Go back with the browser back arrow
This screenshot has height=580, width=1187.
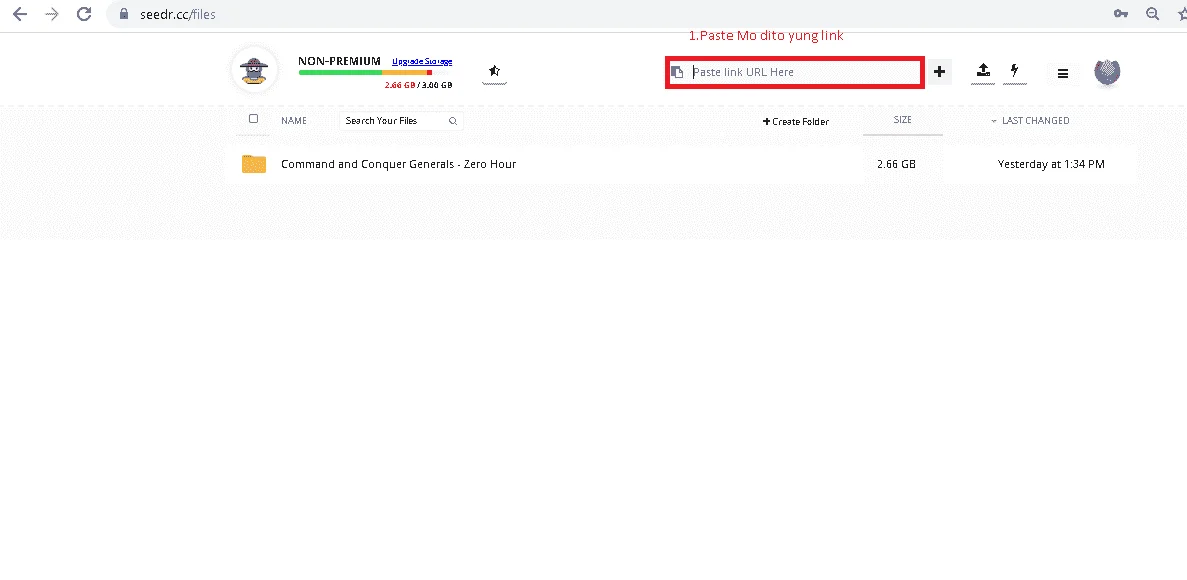tap(20, 14)
